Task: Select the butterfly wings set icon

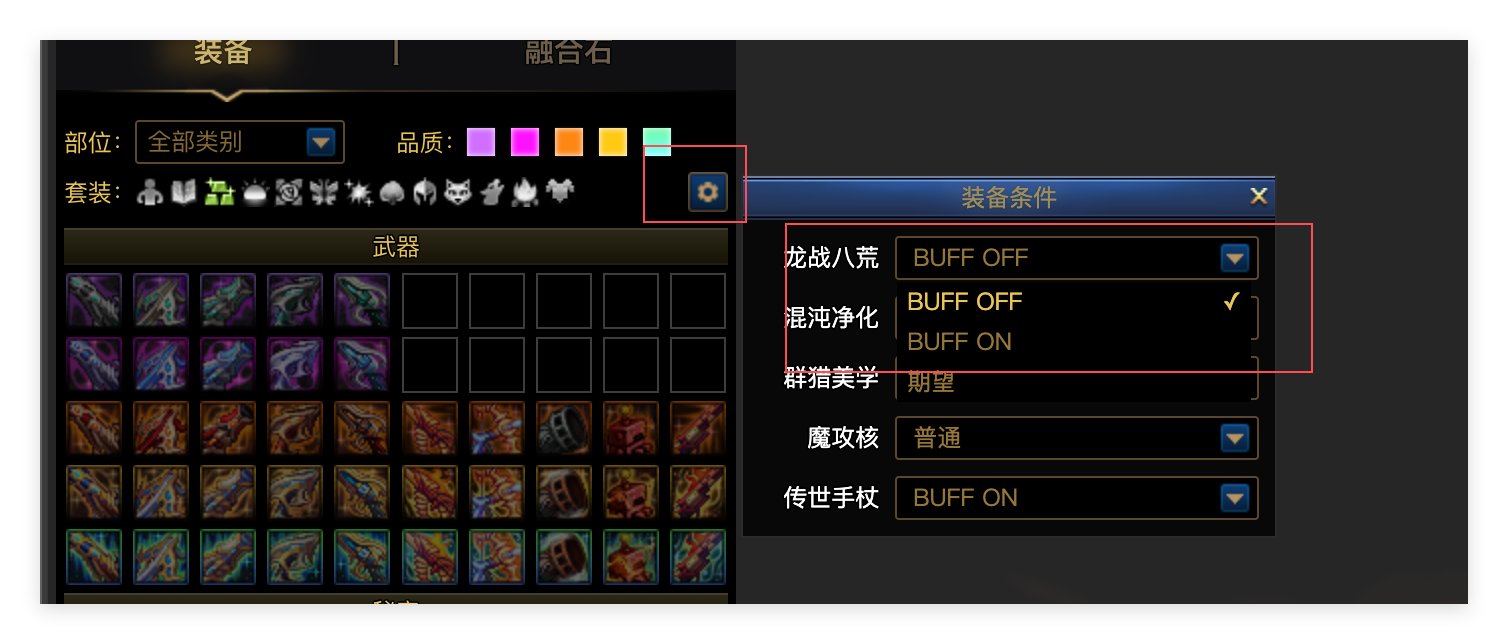Action: click(322, 192)
